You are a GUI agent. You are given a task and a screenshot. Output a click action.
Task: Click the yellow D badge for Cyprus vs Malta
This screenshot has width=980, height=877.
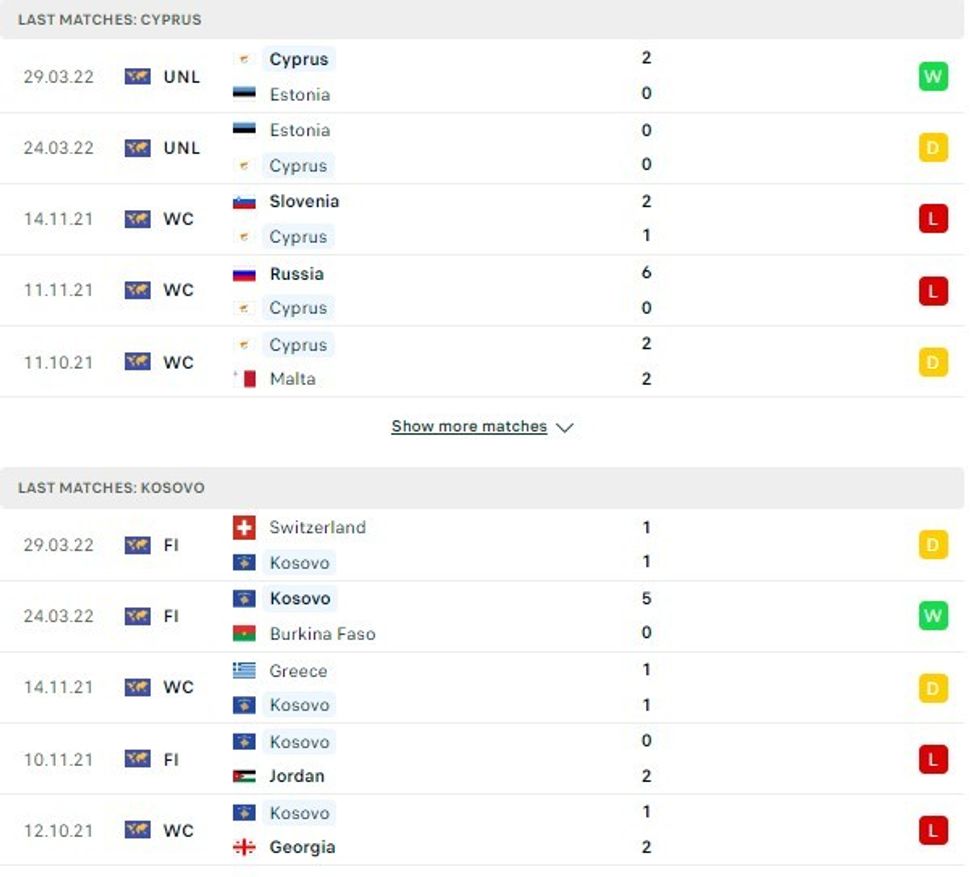(x=932, y=362)
